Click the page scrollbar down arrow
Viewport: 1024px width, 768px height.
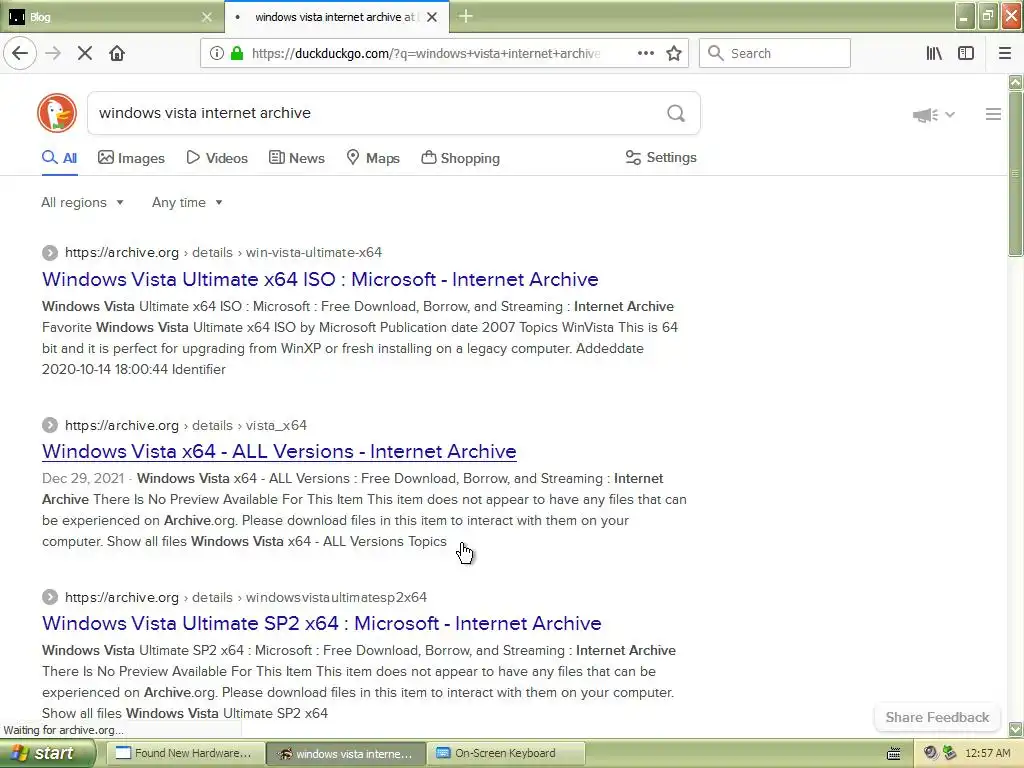pyautogui.click(x=1016, y=729)
